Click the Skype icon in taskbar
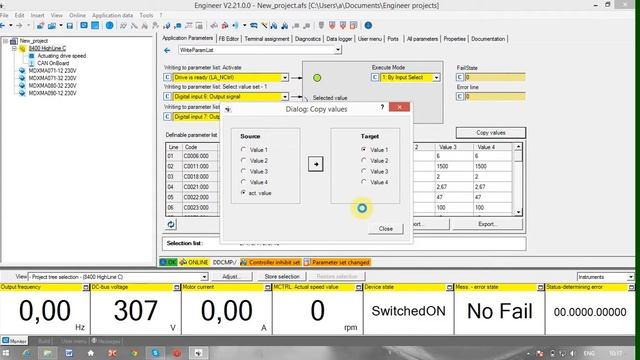Image resolution: width=640 pixels, height=360 pixels. click(156, 353)
